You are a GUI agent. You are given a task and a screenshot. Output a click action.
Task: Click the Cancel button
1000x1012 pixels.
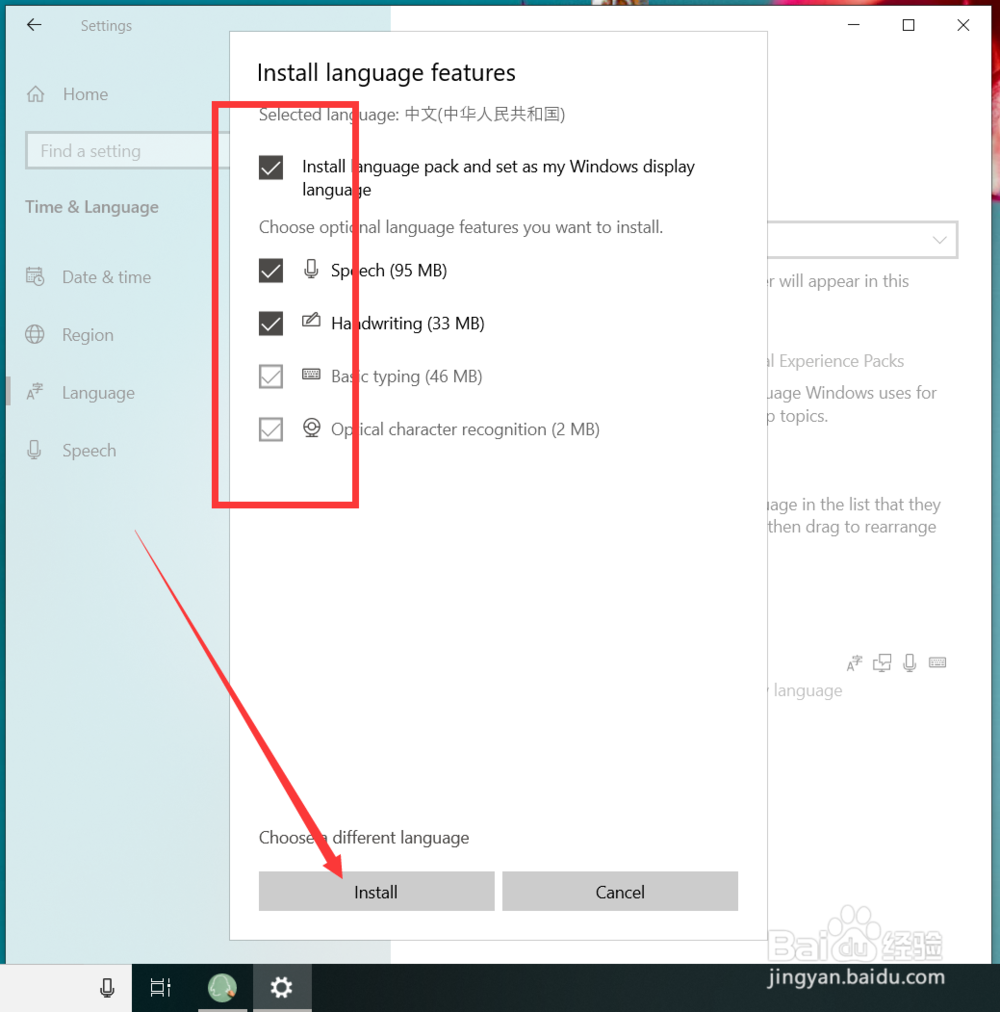(x=620, y=891)
